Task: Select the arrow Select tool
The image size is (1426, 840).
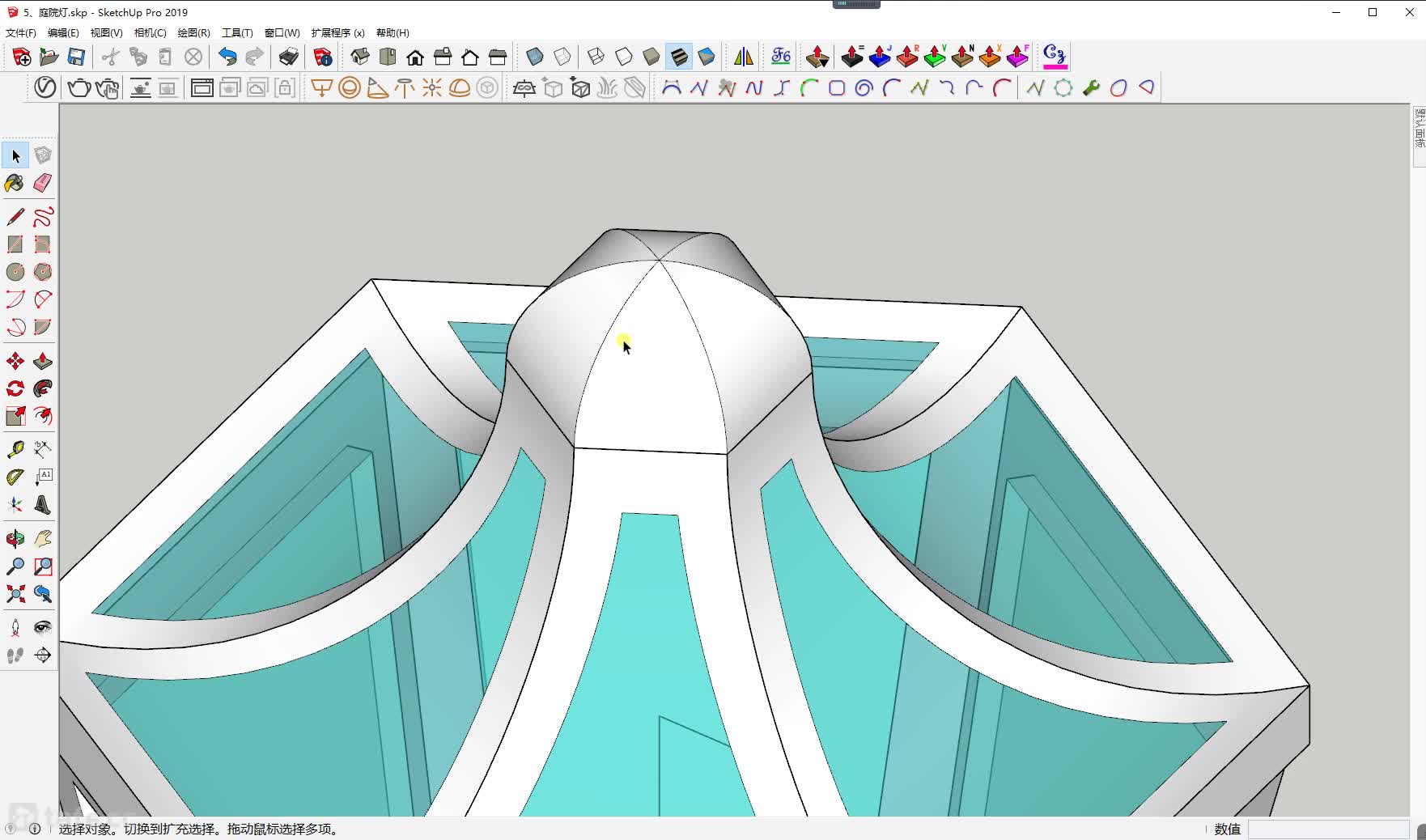Action: (15, 156)
